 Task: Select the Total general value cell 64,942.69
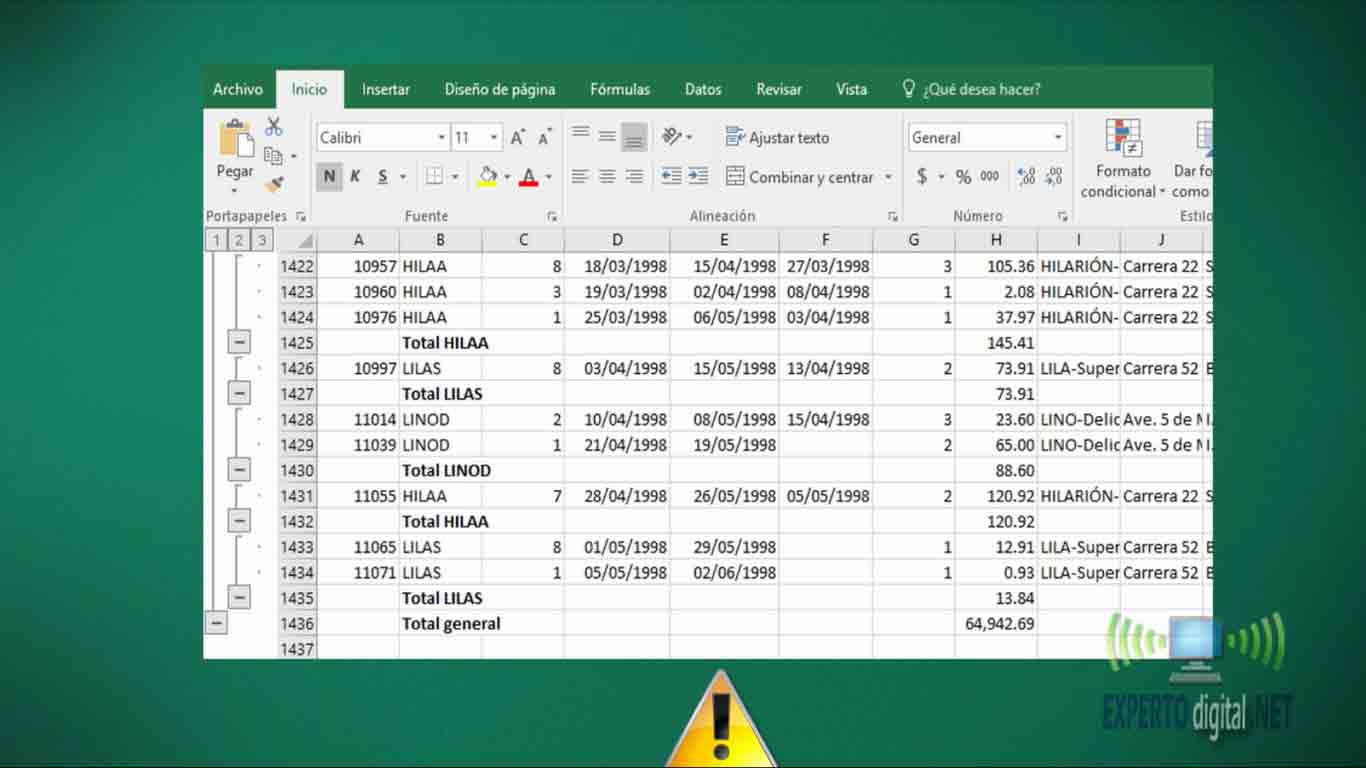tap(996, 623)
